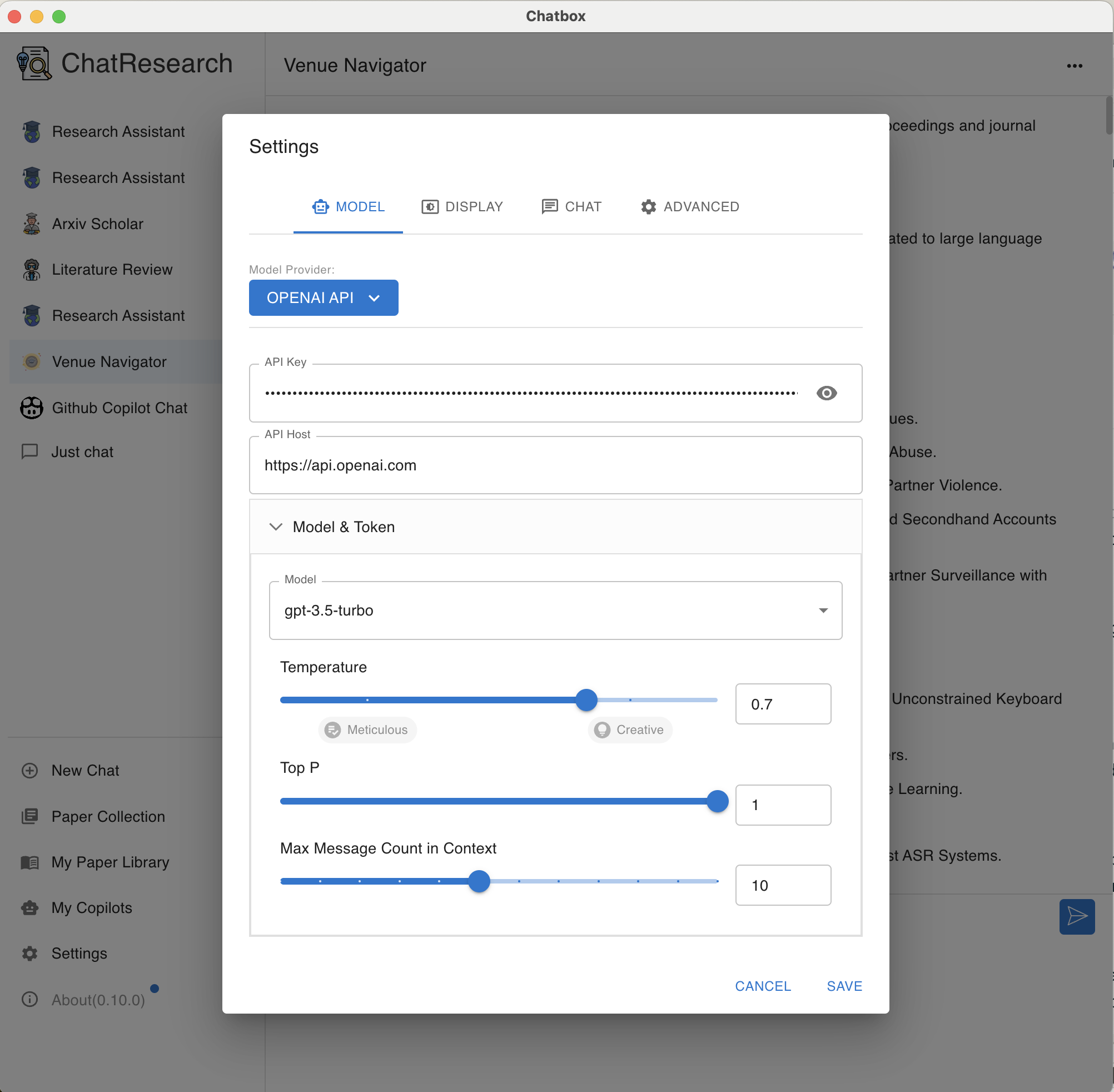
Task: Open the Arxiv Scholar chat icon
Action: coord(32,224)
